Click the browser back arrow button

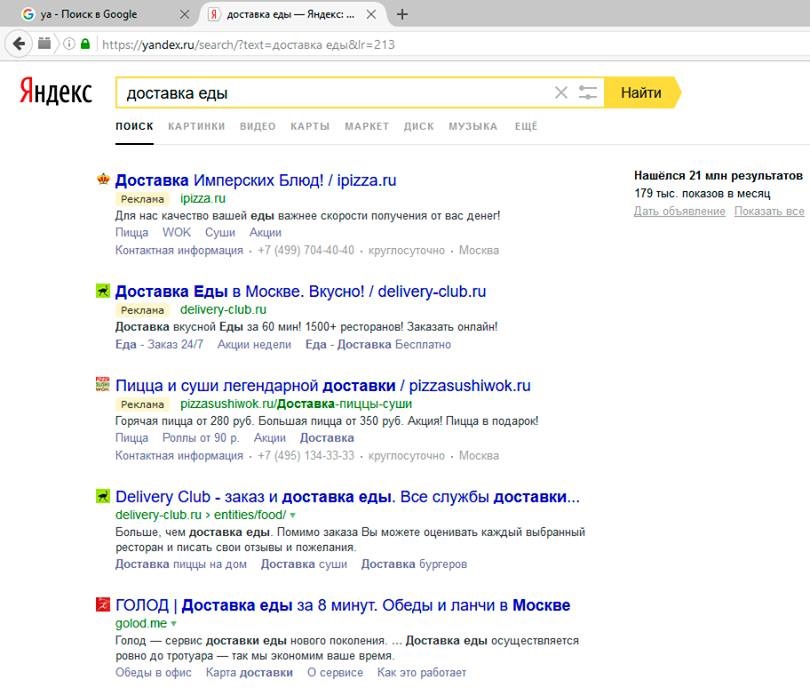coord(19,44)
